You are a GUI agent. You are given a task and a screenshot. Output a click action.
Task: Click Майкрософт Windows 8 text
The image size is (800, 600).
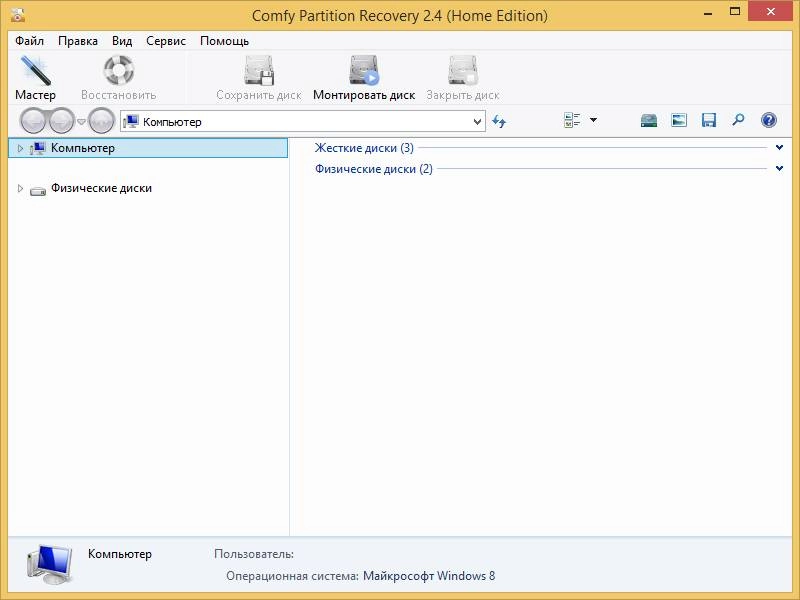click(x=429, y=576)
